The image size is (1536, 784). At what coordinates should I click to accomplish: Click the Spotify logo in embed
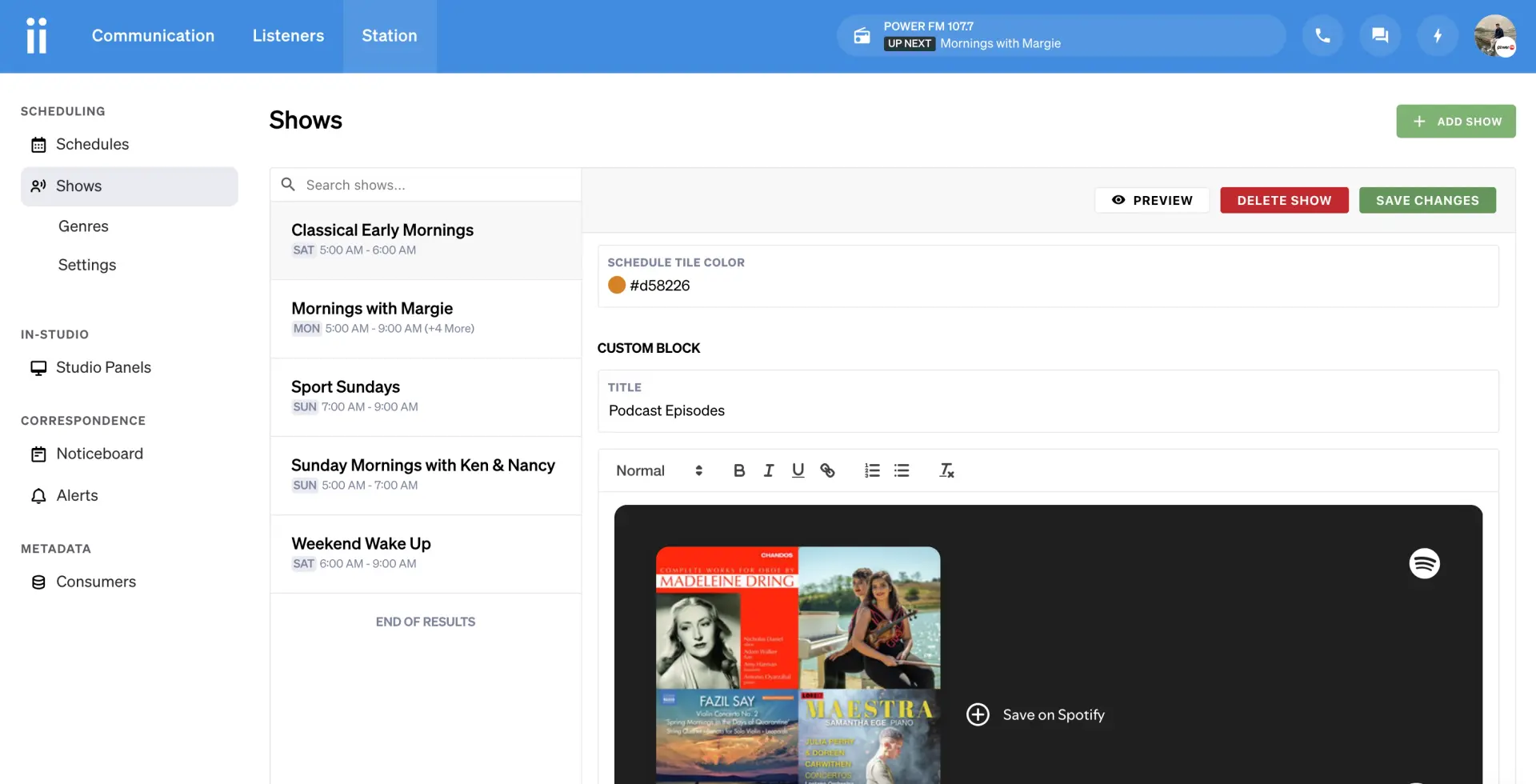click(1424, 564)
